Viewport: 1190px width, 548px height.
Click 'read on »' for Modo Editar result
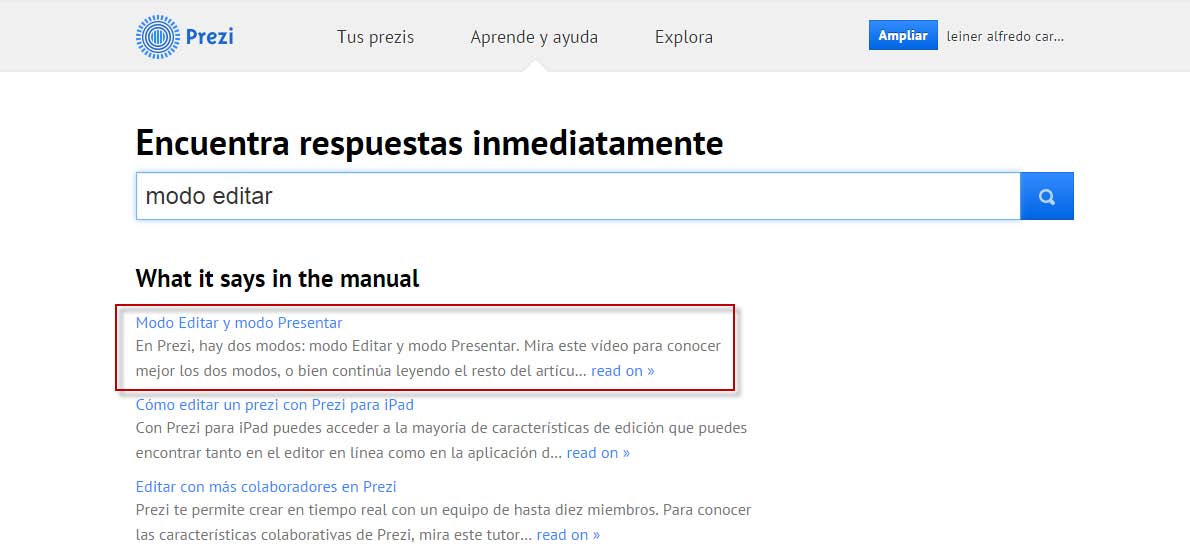tap(622, 370)
